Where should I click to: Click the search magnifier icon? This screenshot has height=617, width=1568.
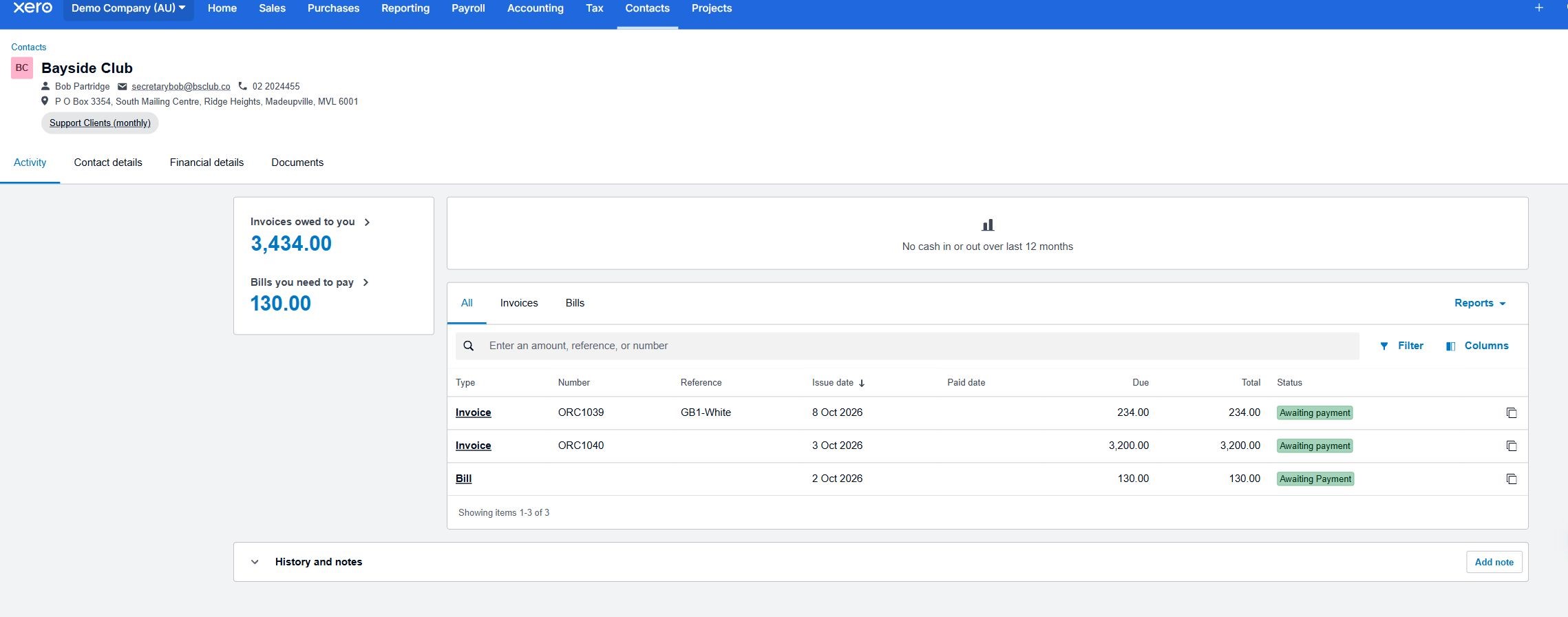pyautogui.click(x=469, y=346)
